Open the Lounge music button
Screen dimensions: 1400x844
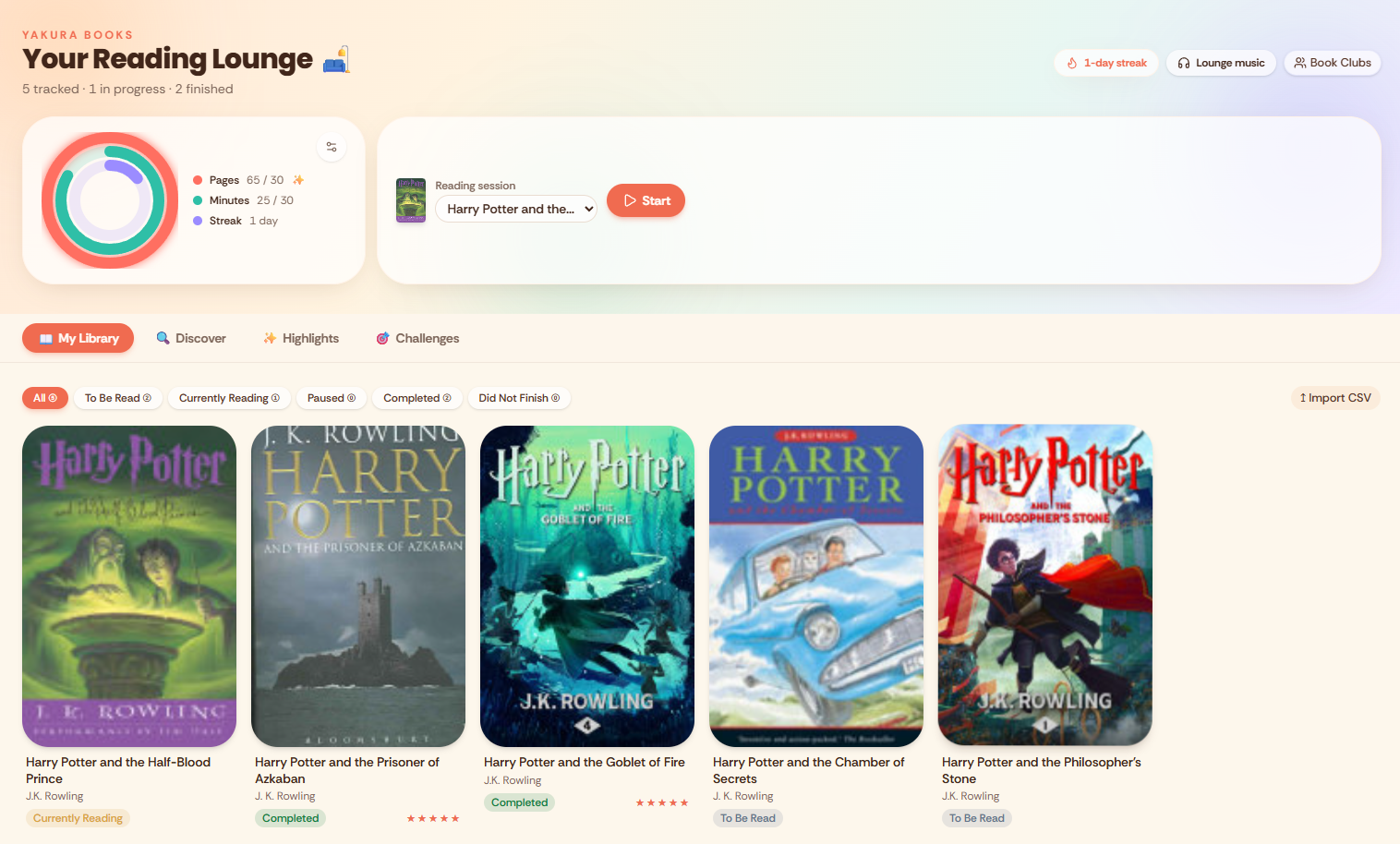(x=1221, y=63)
